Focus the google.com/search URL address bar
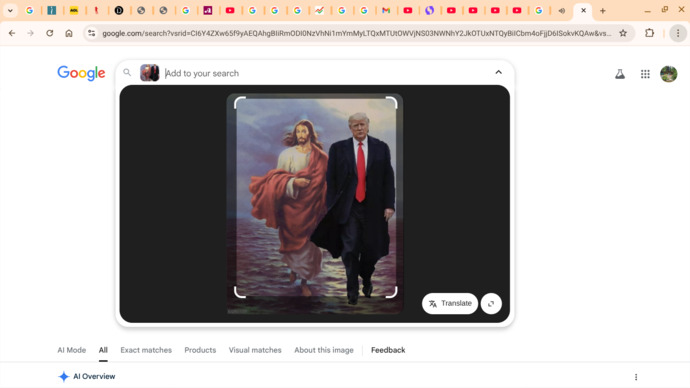Image resolution: width=690 pixels, height=388 pixels. point(356,33)
